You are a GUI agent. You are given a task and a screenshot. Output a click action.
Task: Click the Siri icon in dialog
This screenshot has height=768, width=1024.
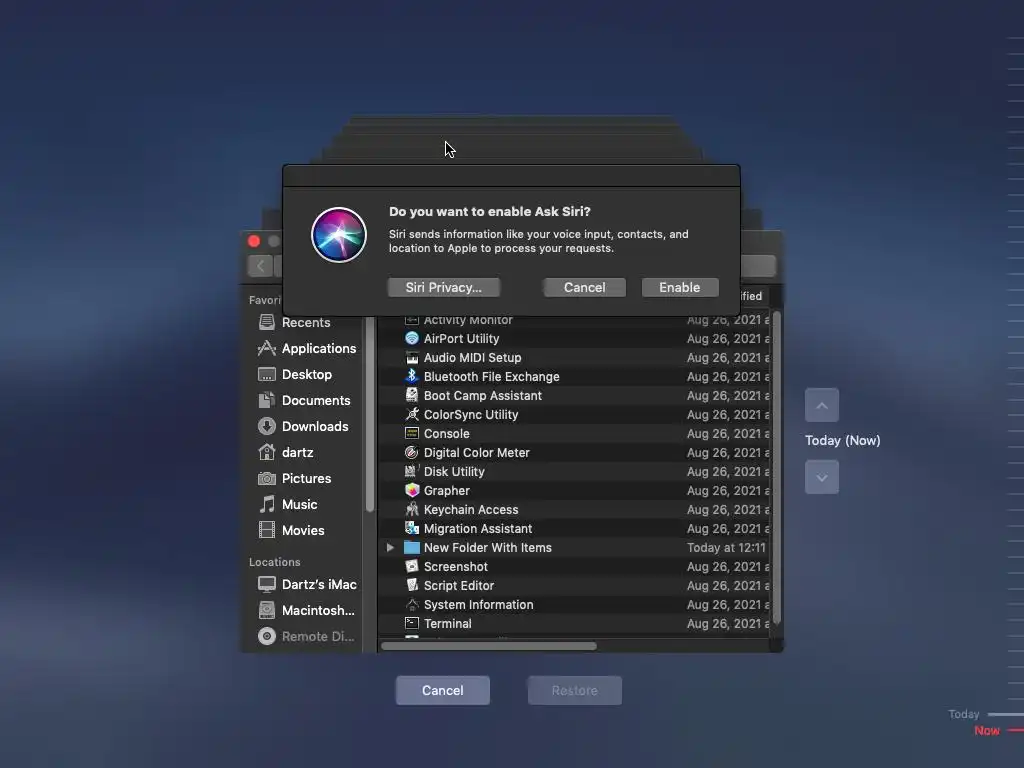coord(338,234)
